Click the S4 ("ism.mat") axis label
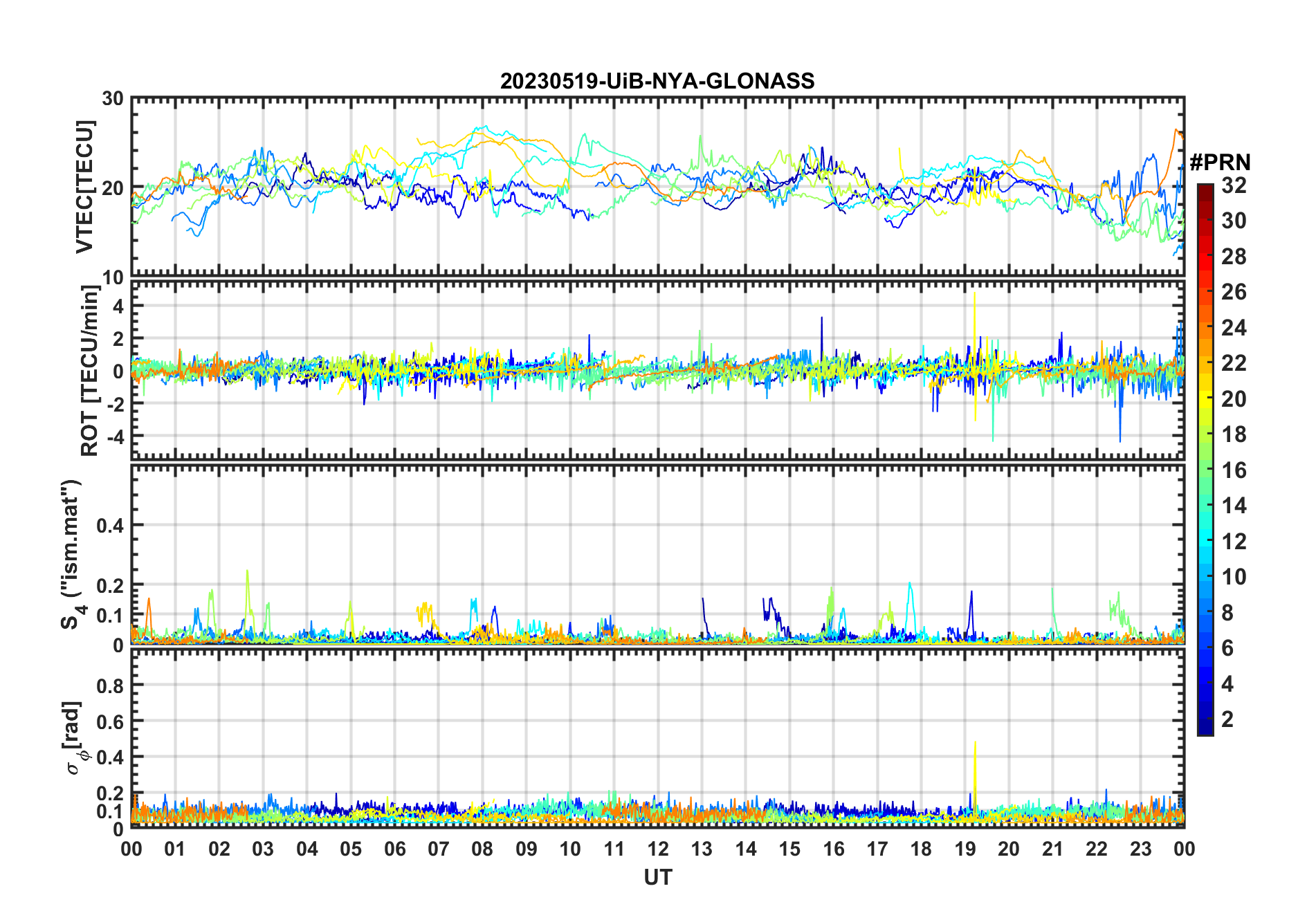The height and width of the screenshot is (920, 1316). point(73,555)
